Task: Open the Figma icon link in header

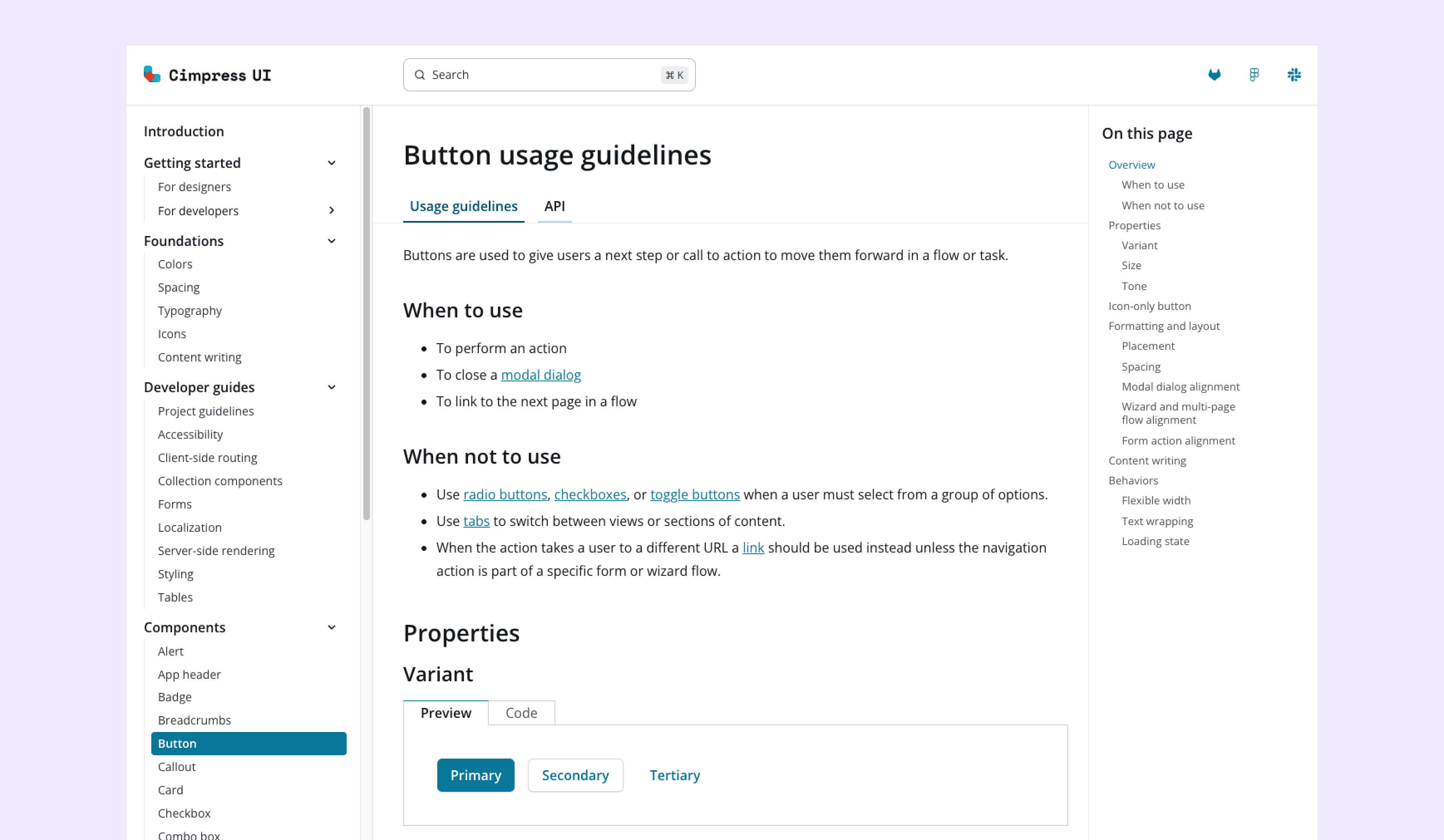Action: [1254, 75]
